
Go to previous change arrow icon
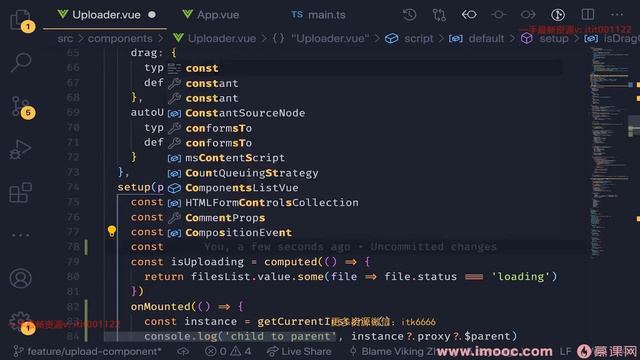tap(469, 15)
